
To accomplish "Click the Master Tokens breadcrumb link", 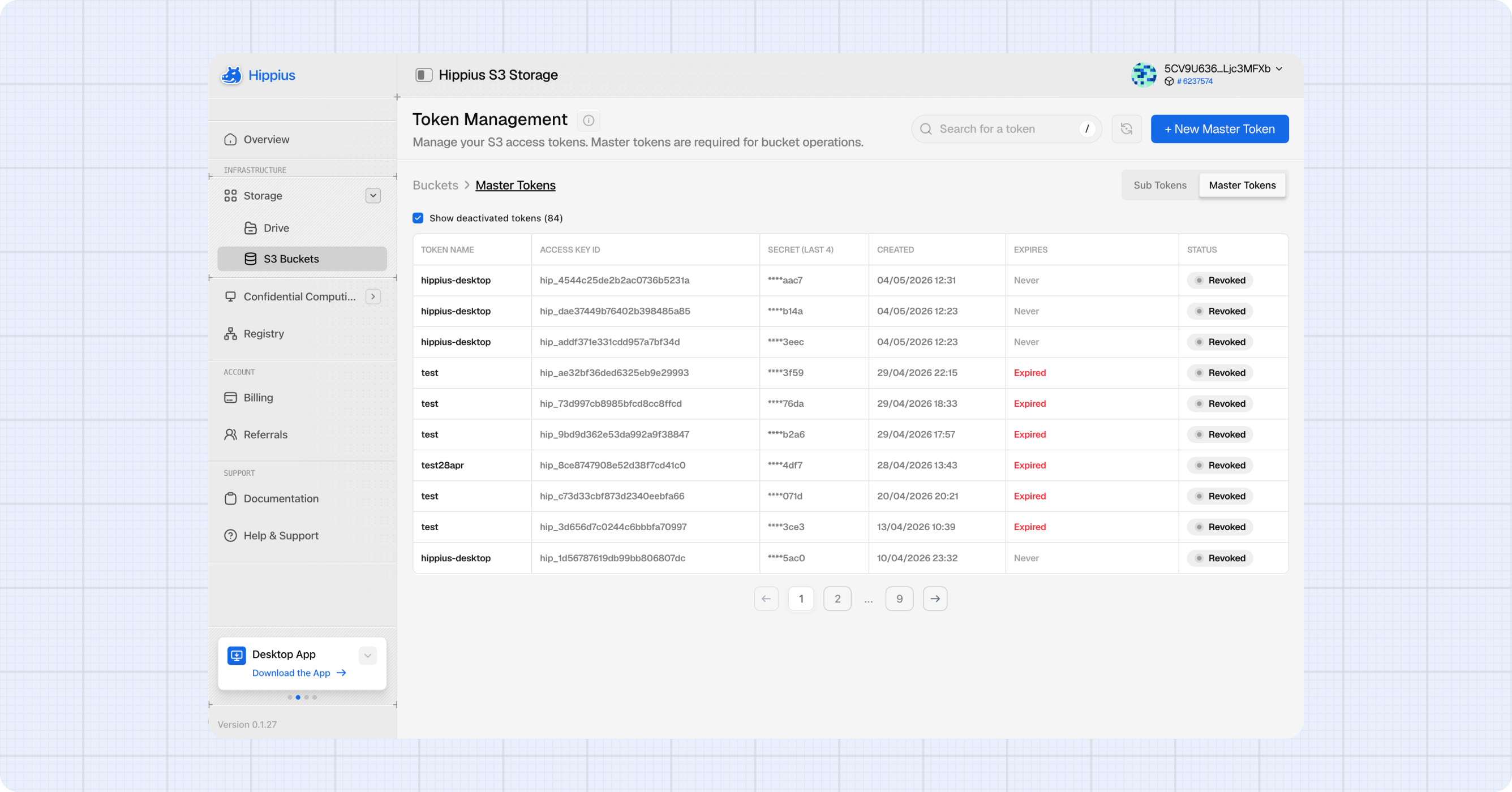I will [x=516, y=186].
